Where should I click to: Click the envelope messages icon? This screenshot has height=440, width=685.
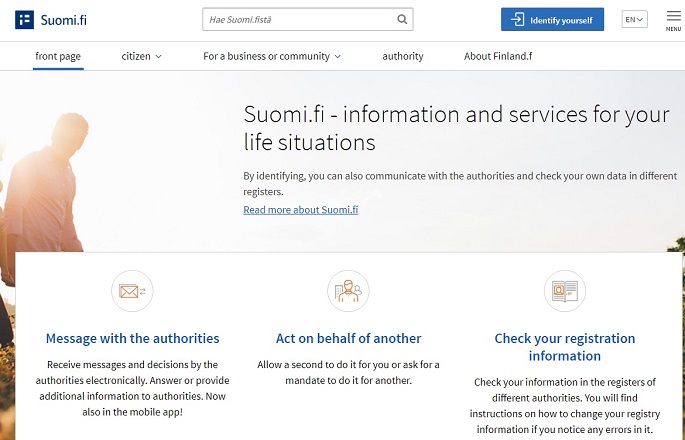(x=132, y=292)
